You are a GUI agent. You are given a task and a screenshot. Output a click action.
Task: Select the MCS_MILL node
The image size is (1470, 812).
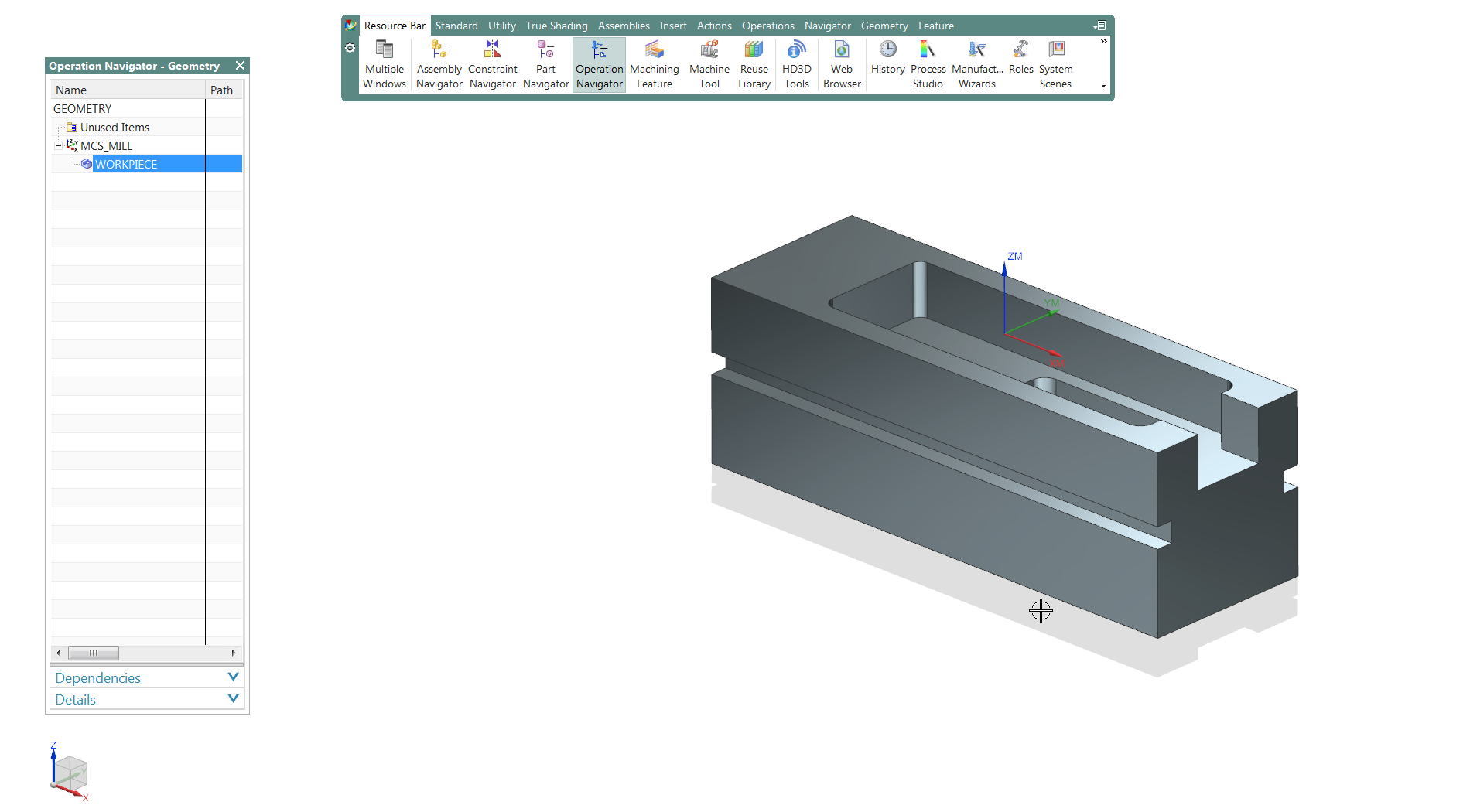point(106,145)
